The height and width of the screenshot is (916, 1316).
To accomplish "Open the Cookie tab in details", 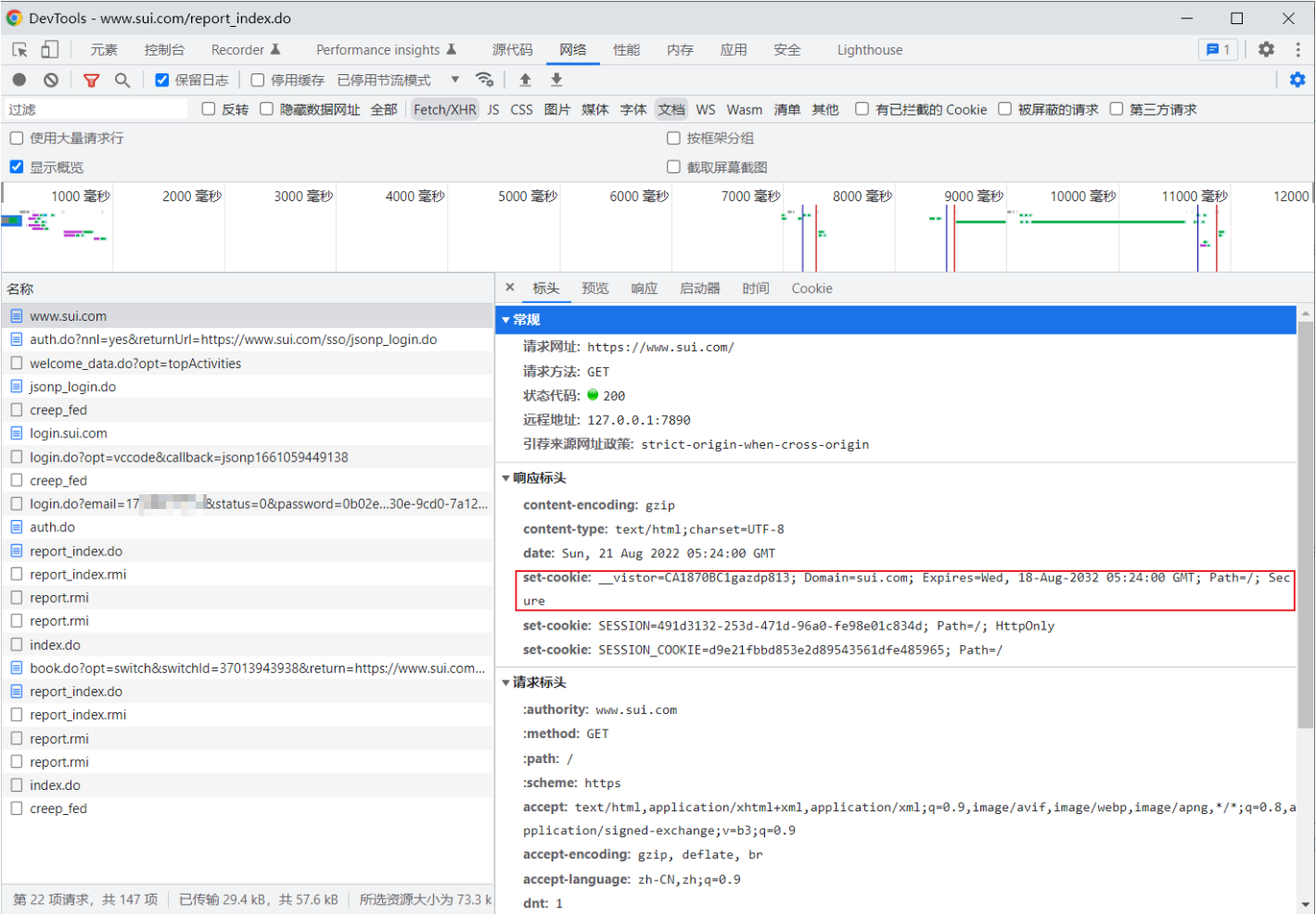I will [811, 288].
